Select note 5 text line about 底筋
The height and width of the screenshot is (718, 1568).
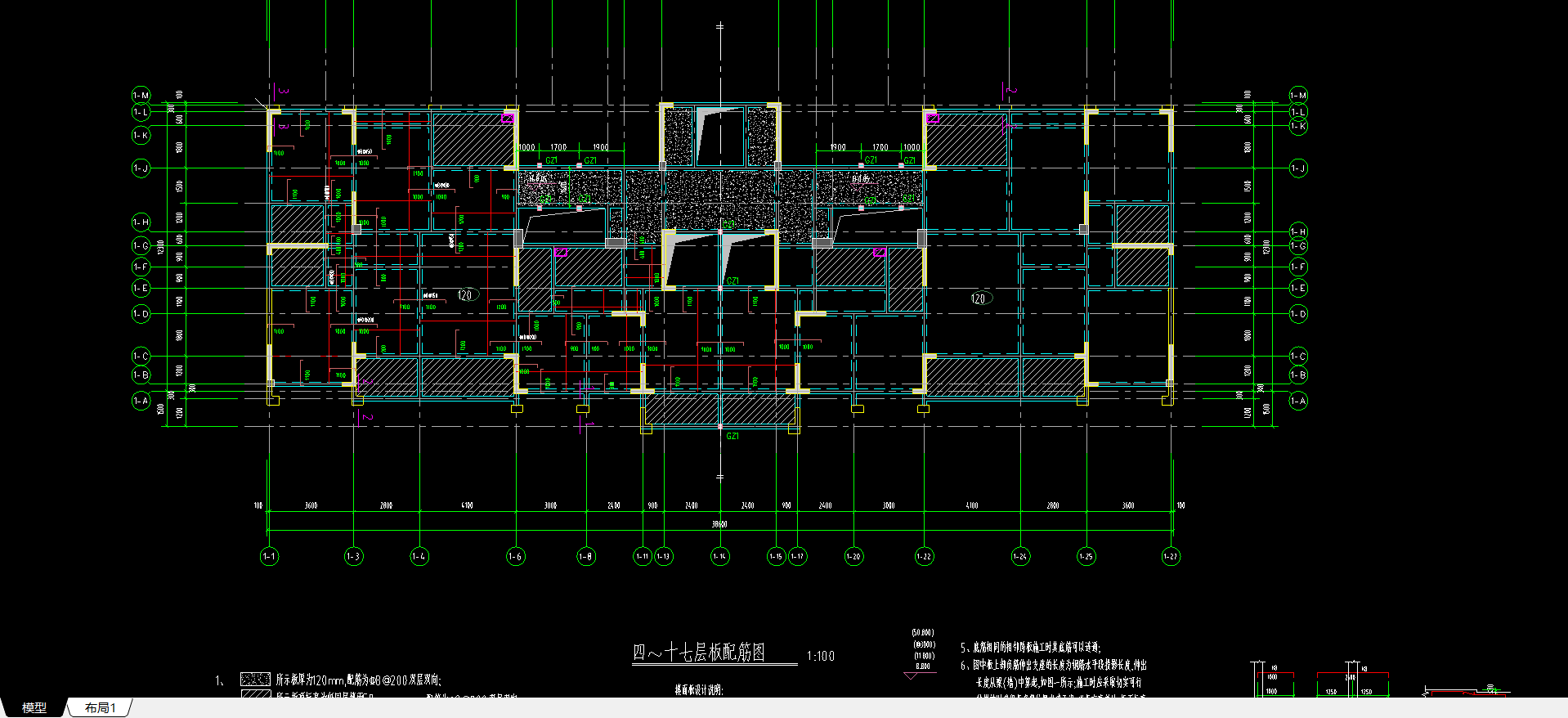tap(1031, 648)
